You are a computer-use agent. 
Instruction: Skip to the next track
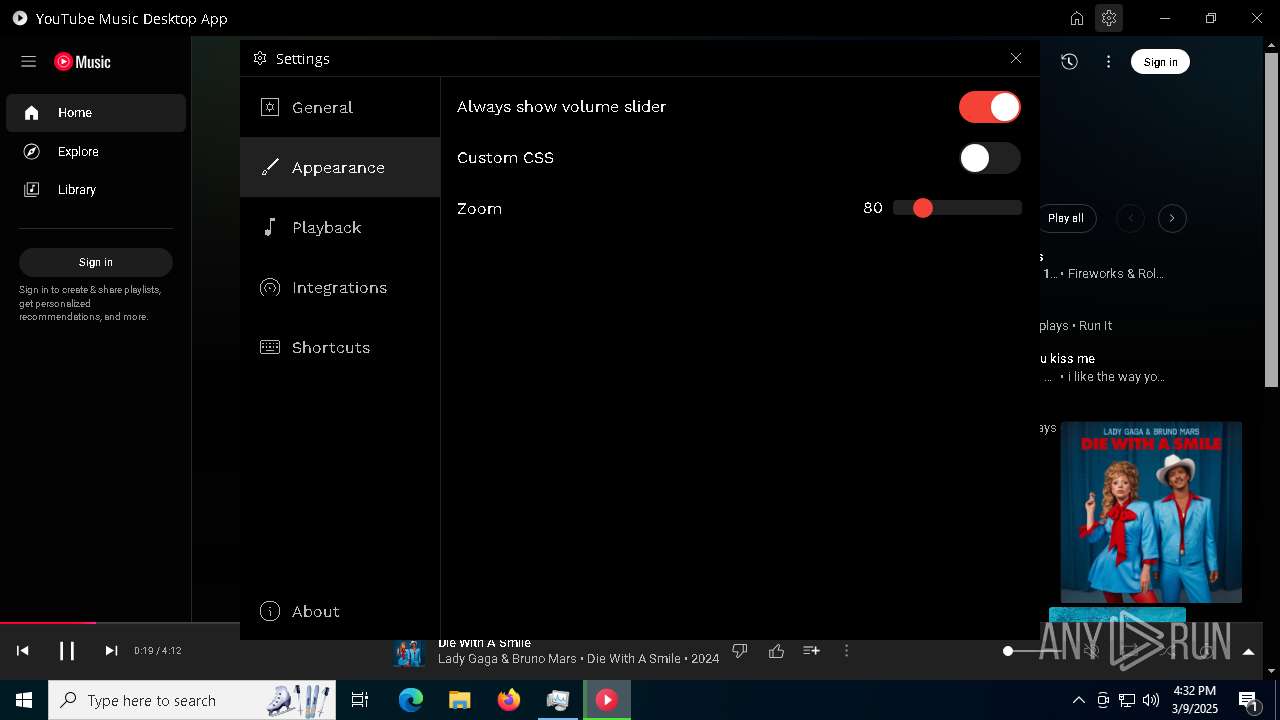[x=111, y=651]
